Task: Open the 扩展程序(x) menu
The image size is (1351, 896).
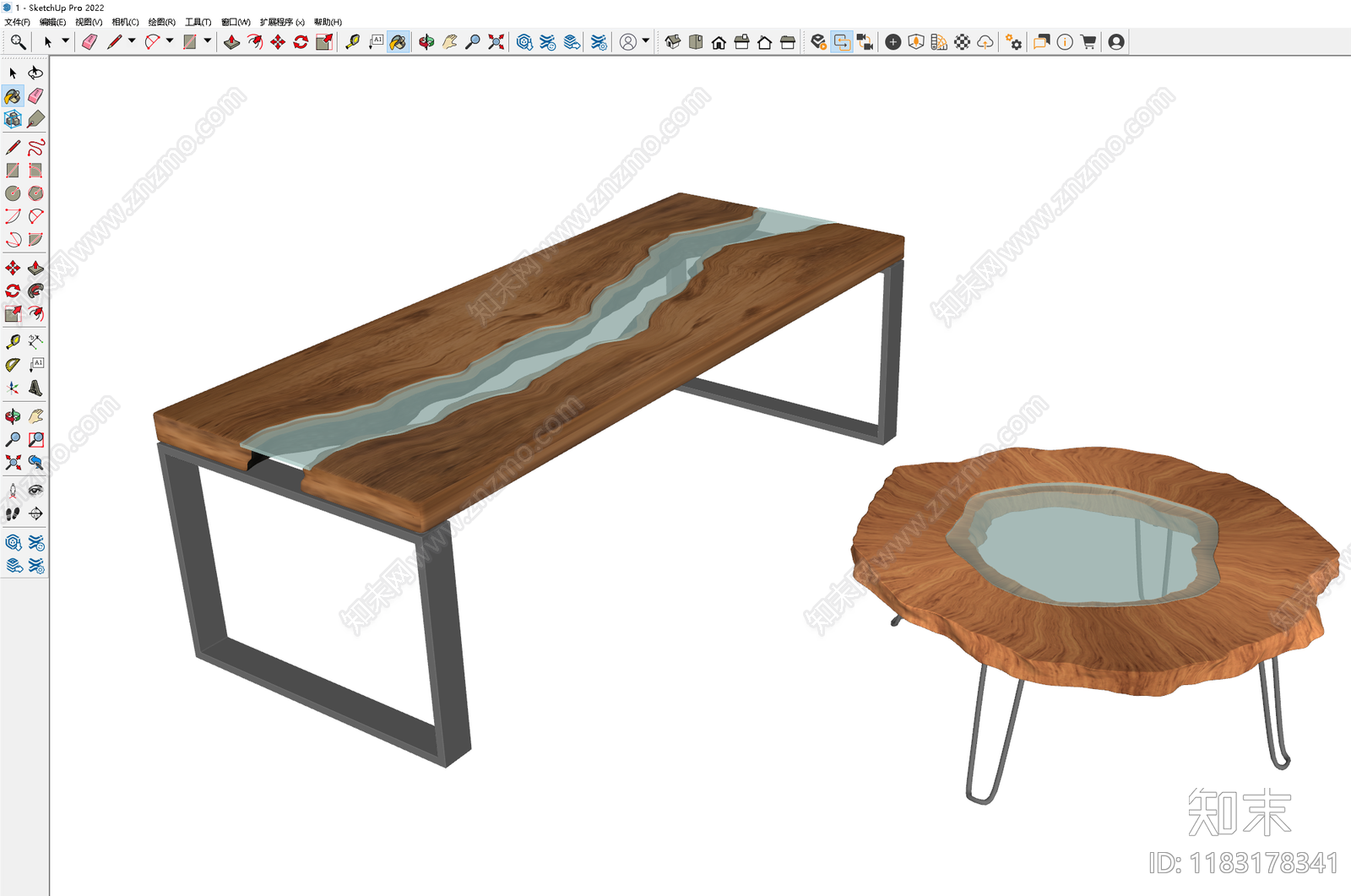Action: coord(282,22)
